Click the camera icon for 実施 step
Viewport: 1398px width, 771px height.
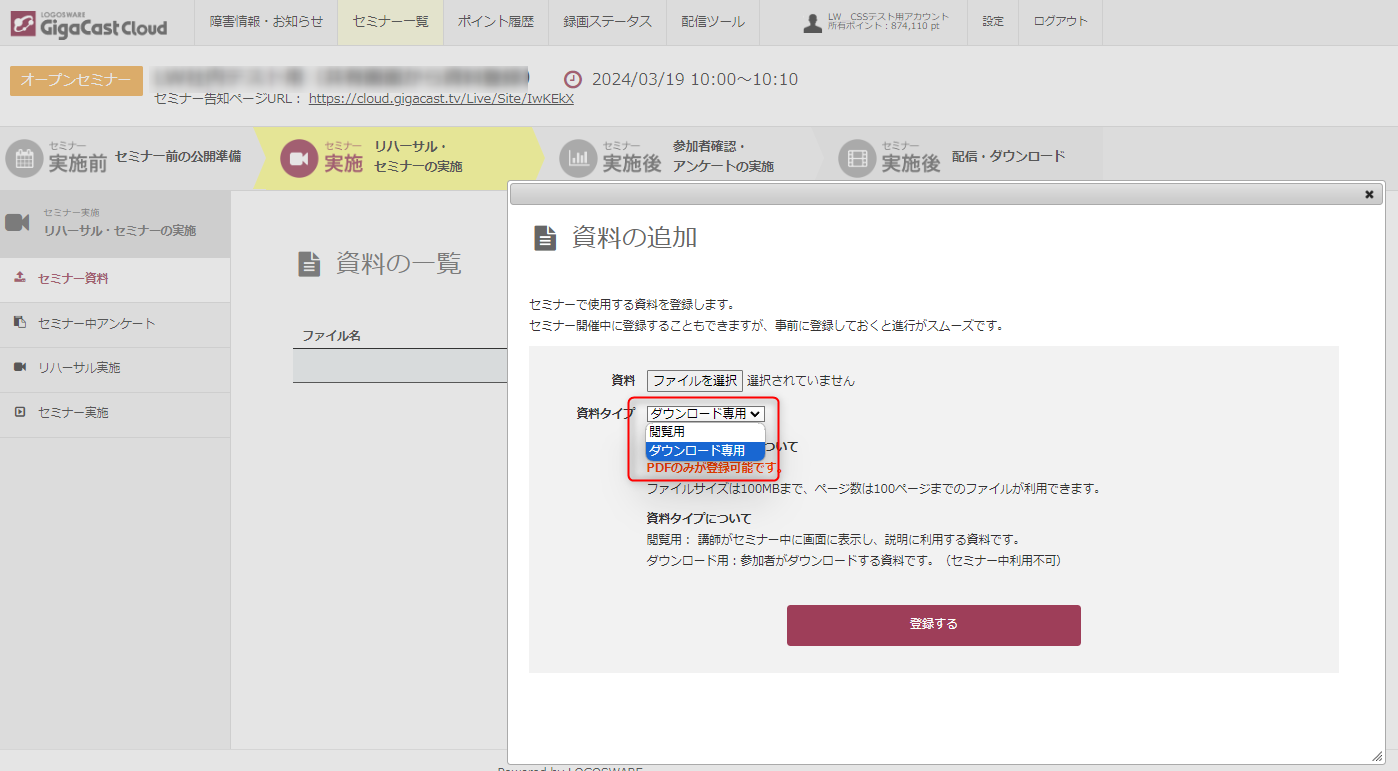click(x=299, y=158)
